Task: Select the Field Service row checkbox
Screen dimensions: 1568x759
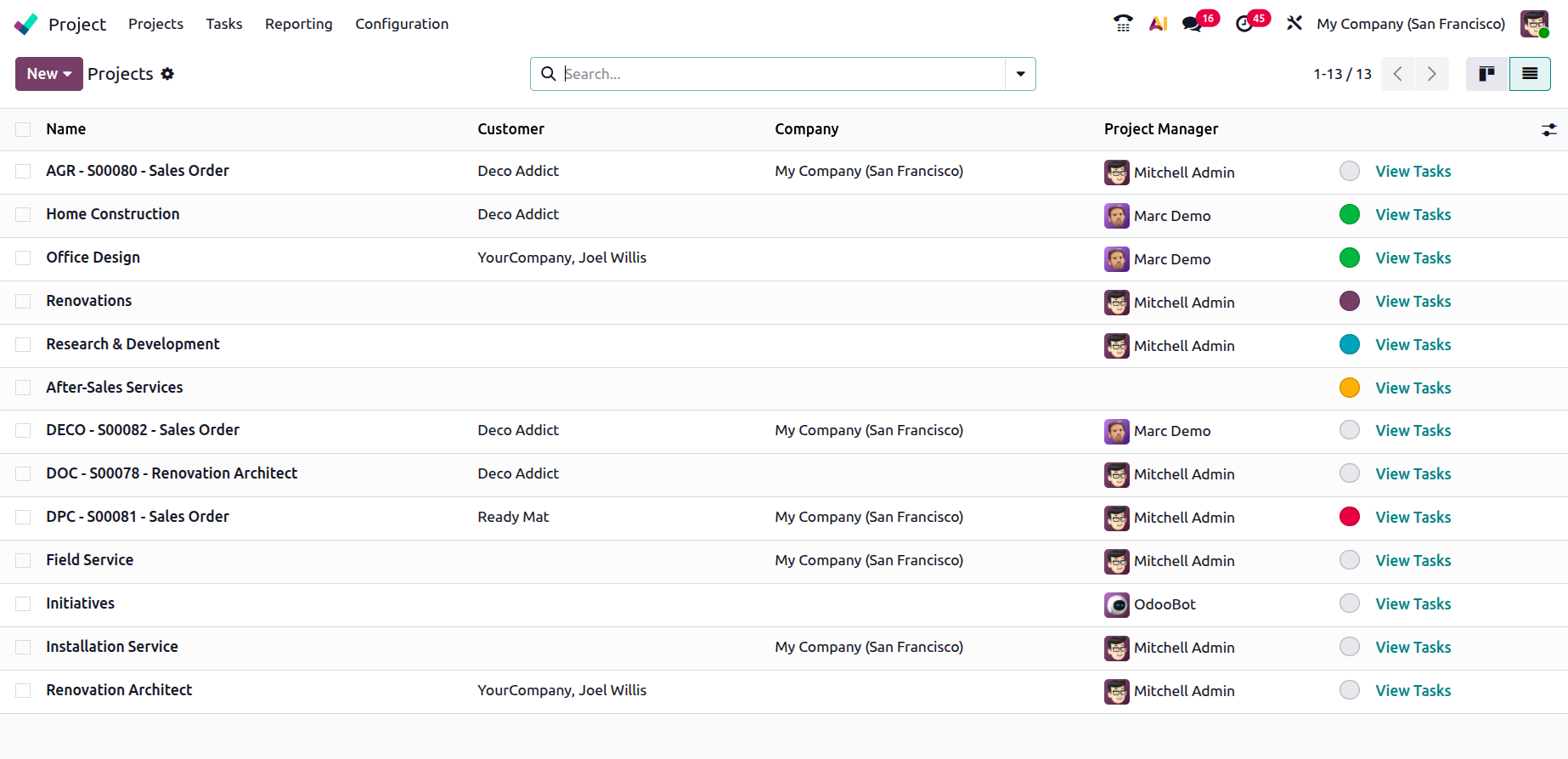Action: (23, 561)
